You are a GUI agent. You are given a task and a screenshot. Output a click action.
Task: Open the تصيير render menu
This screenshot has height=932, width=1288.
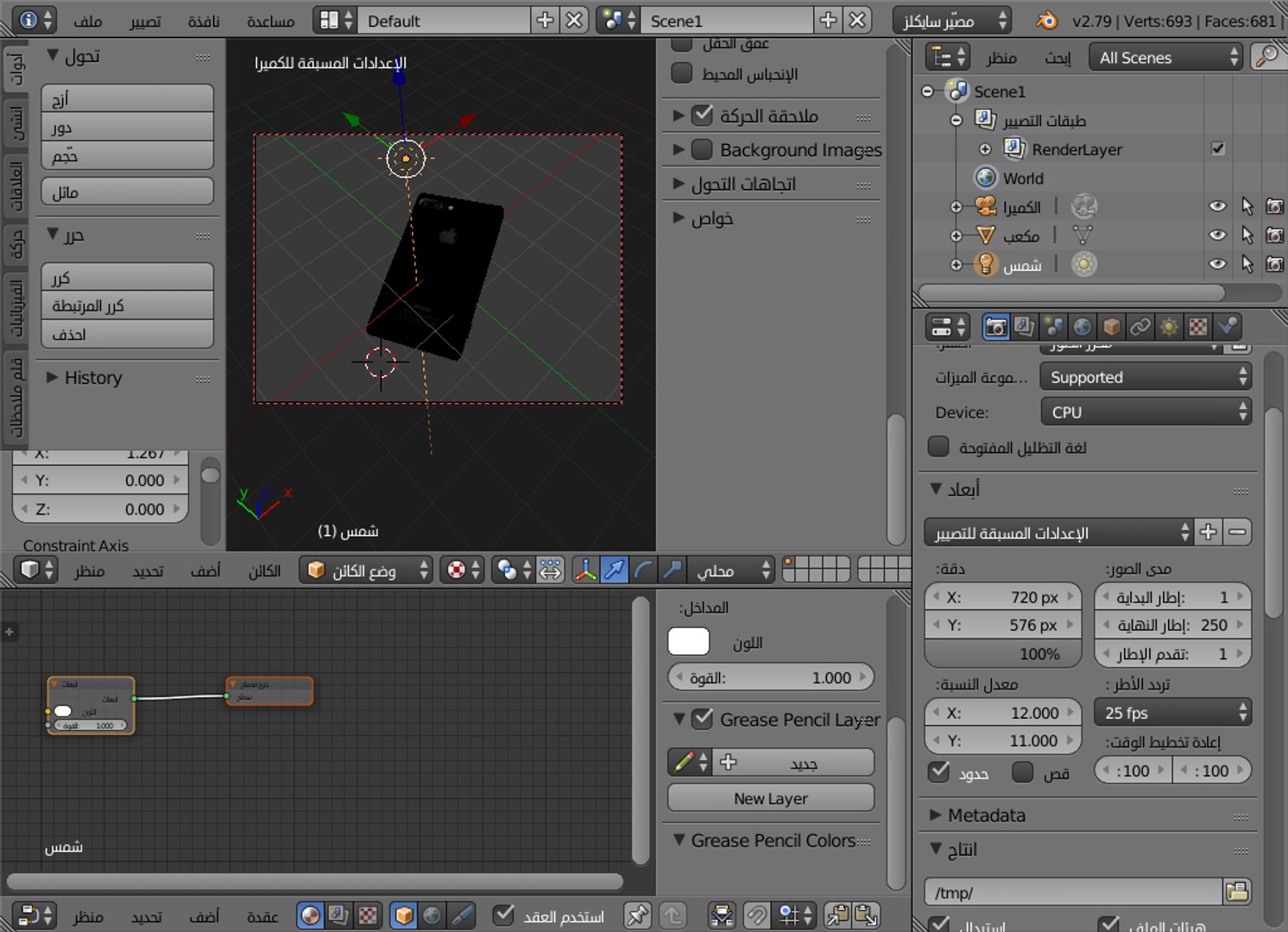(145, 21)
